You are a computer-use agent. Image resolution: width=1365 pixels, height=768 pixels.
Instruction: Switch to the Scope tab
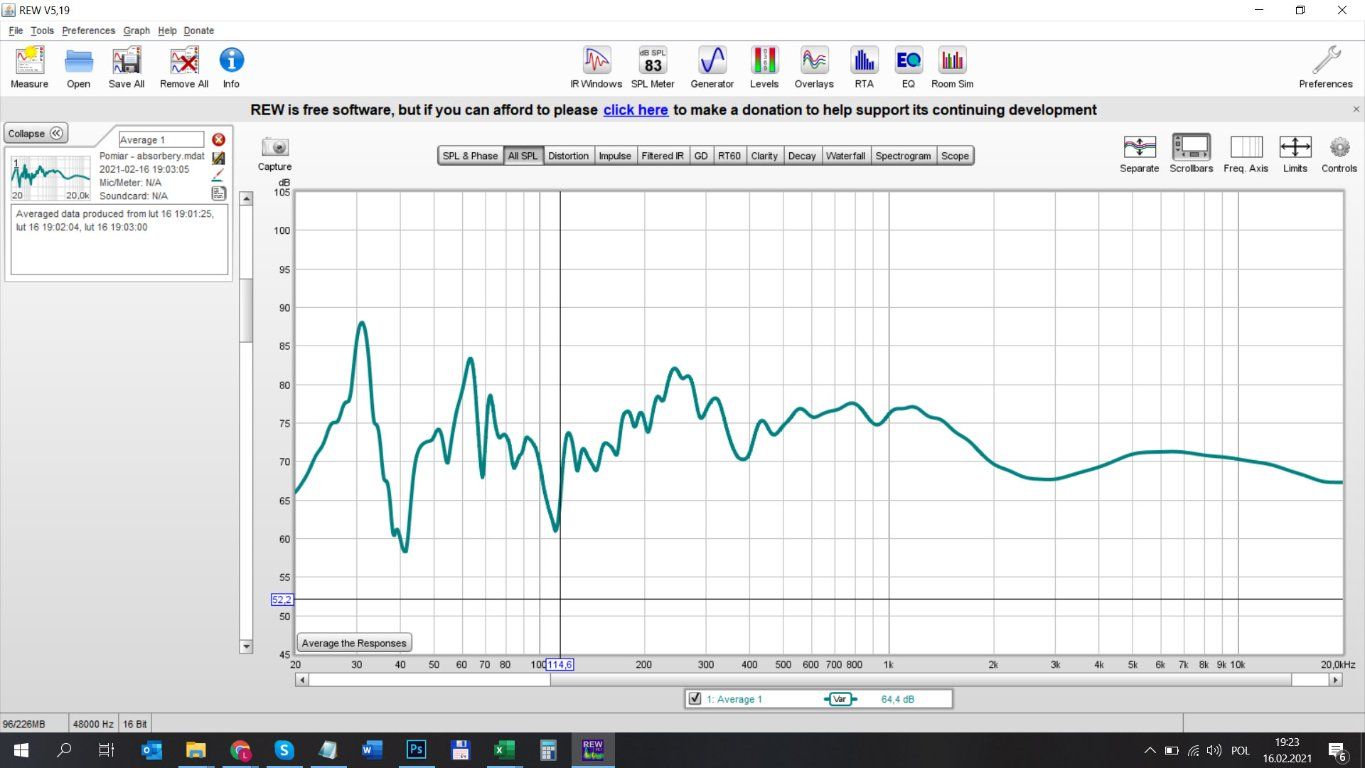pyautogui.click(x=955, y=156)
